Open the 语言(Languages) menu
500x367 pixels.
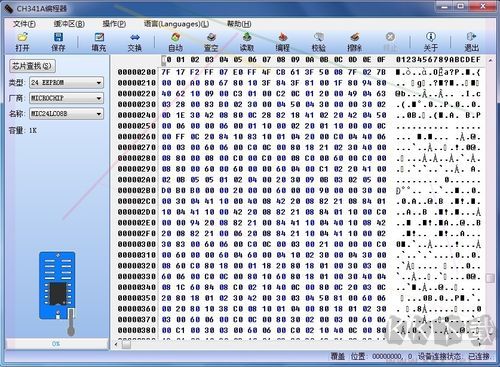click(x=176, y=24)
